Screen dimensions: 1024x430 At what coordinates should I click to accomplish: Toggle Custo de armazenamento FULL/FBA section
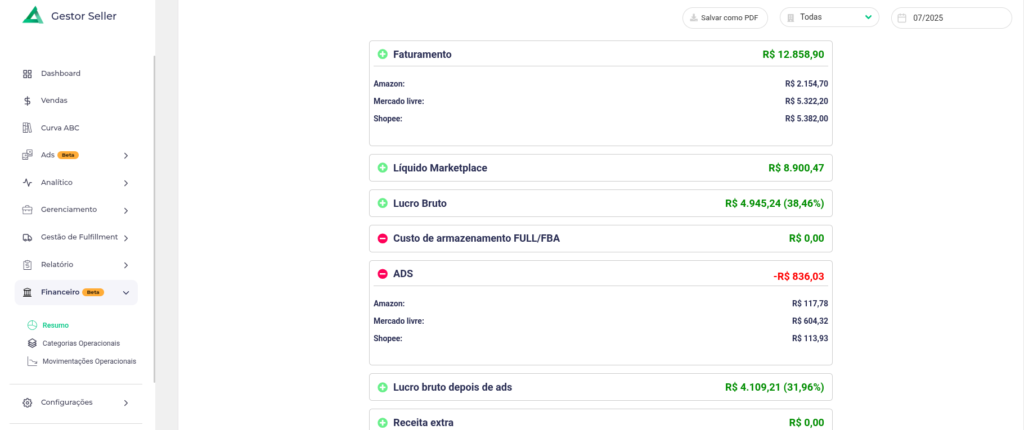point(383,239)
